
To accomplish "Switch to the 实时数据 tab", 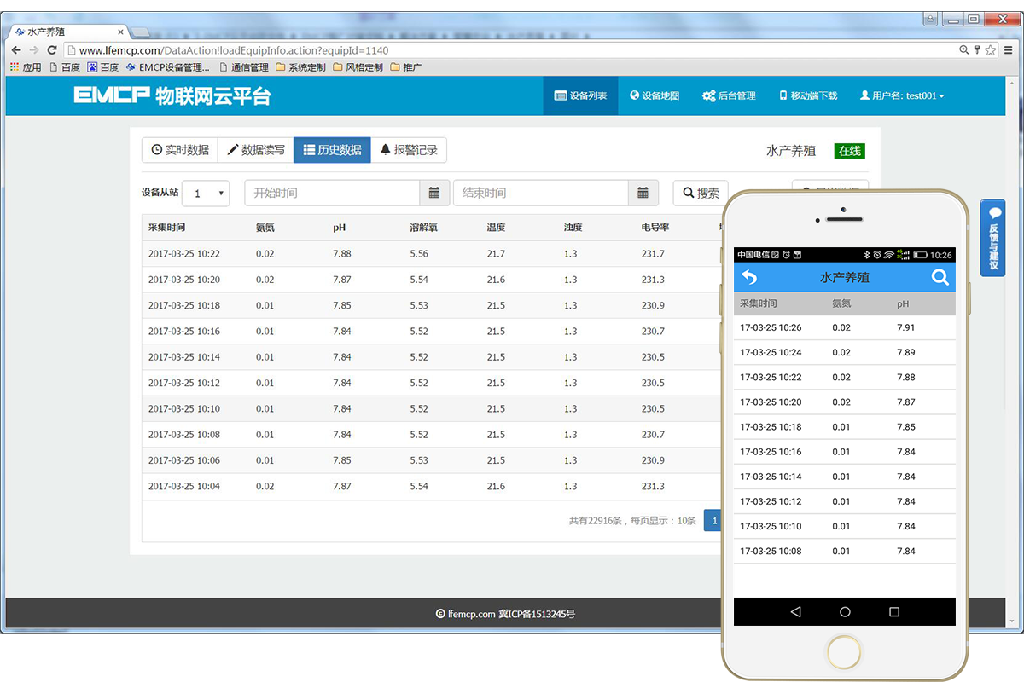I will [180, 150].
